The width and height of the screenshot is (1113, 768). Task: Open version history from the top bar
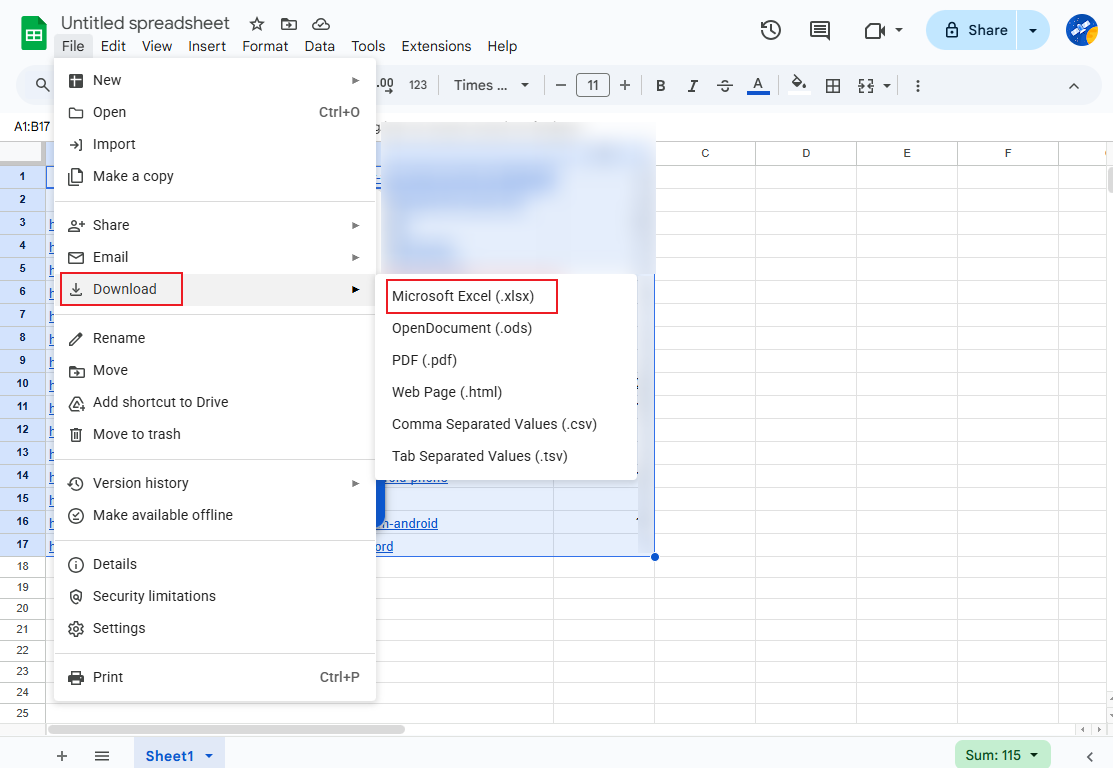click(x=770, y=30)
